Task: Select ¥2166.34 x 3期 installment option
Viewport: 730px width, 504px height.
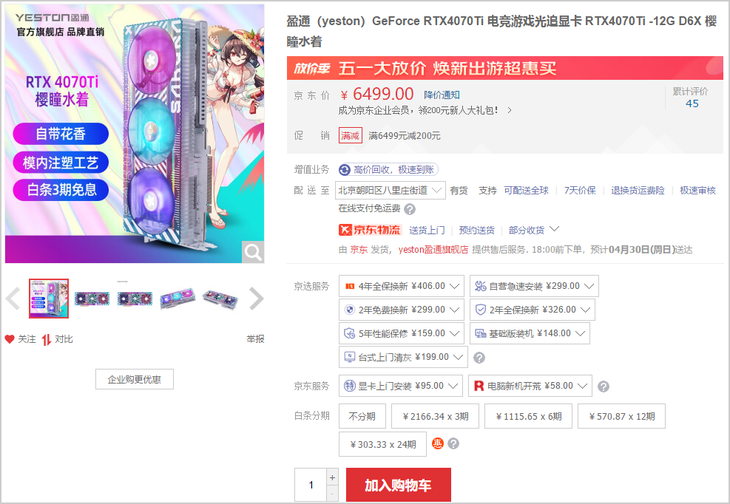Action: point(435,416)
